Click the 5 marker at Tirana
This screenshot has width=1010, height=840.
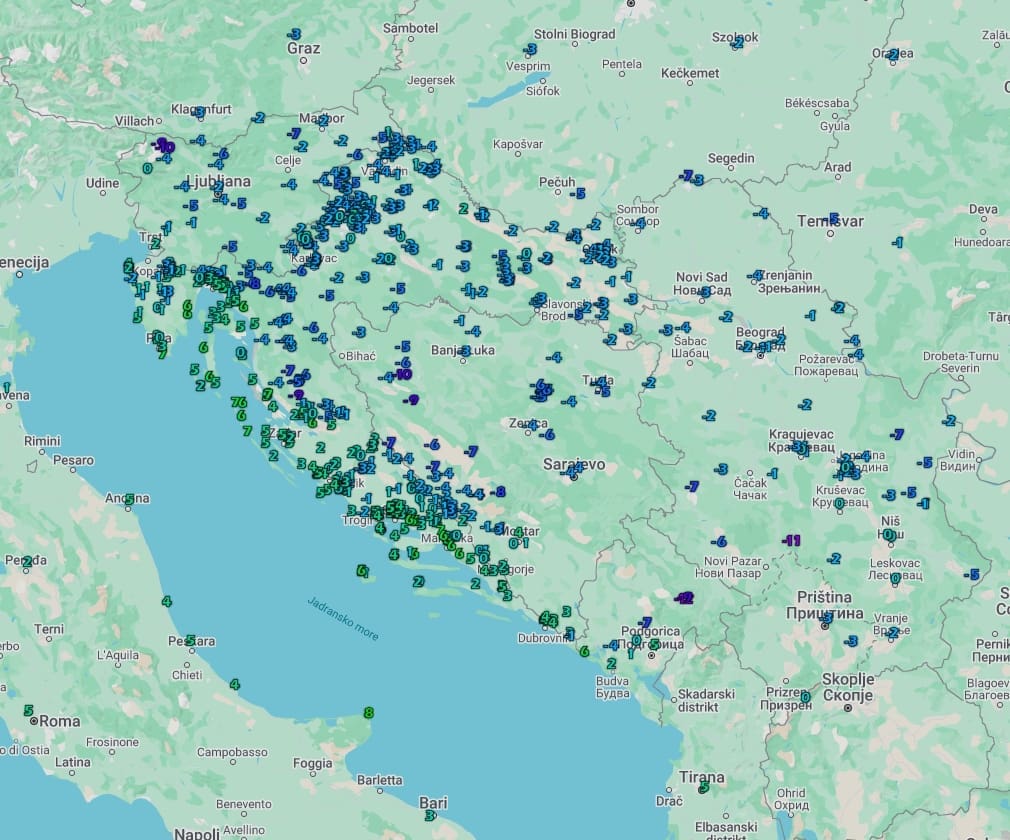pyautogui.click(x=704, y=787)
